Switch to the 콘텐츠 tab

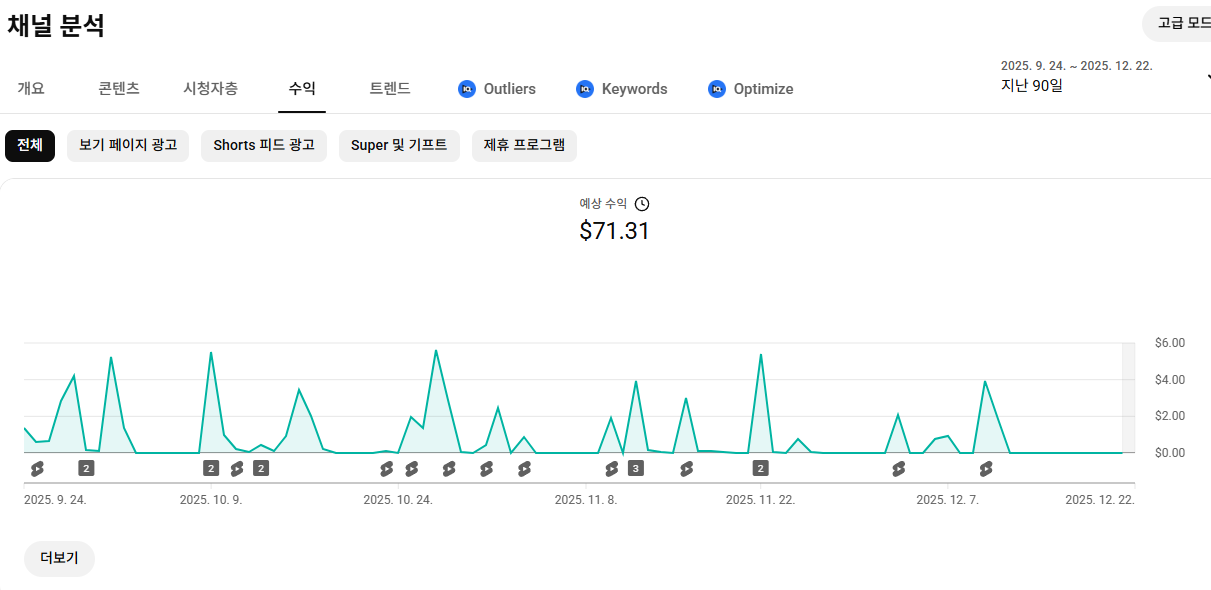click(x=119, y=89)
